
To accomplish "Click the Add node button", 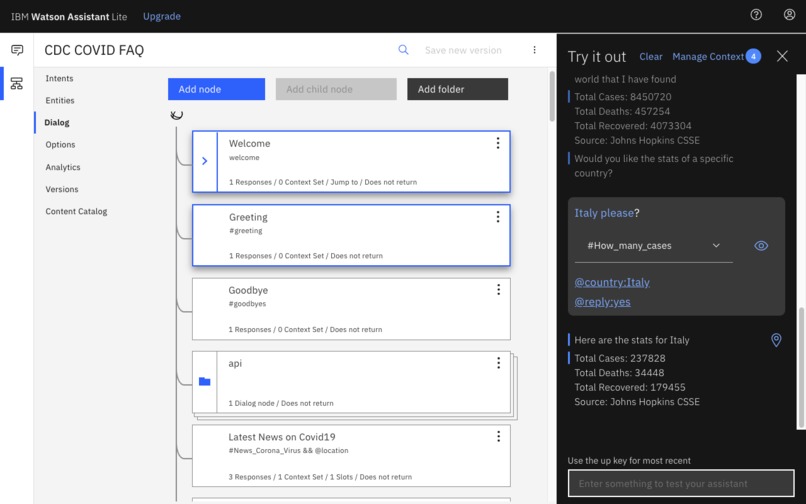I will pos(216,89).
